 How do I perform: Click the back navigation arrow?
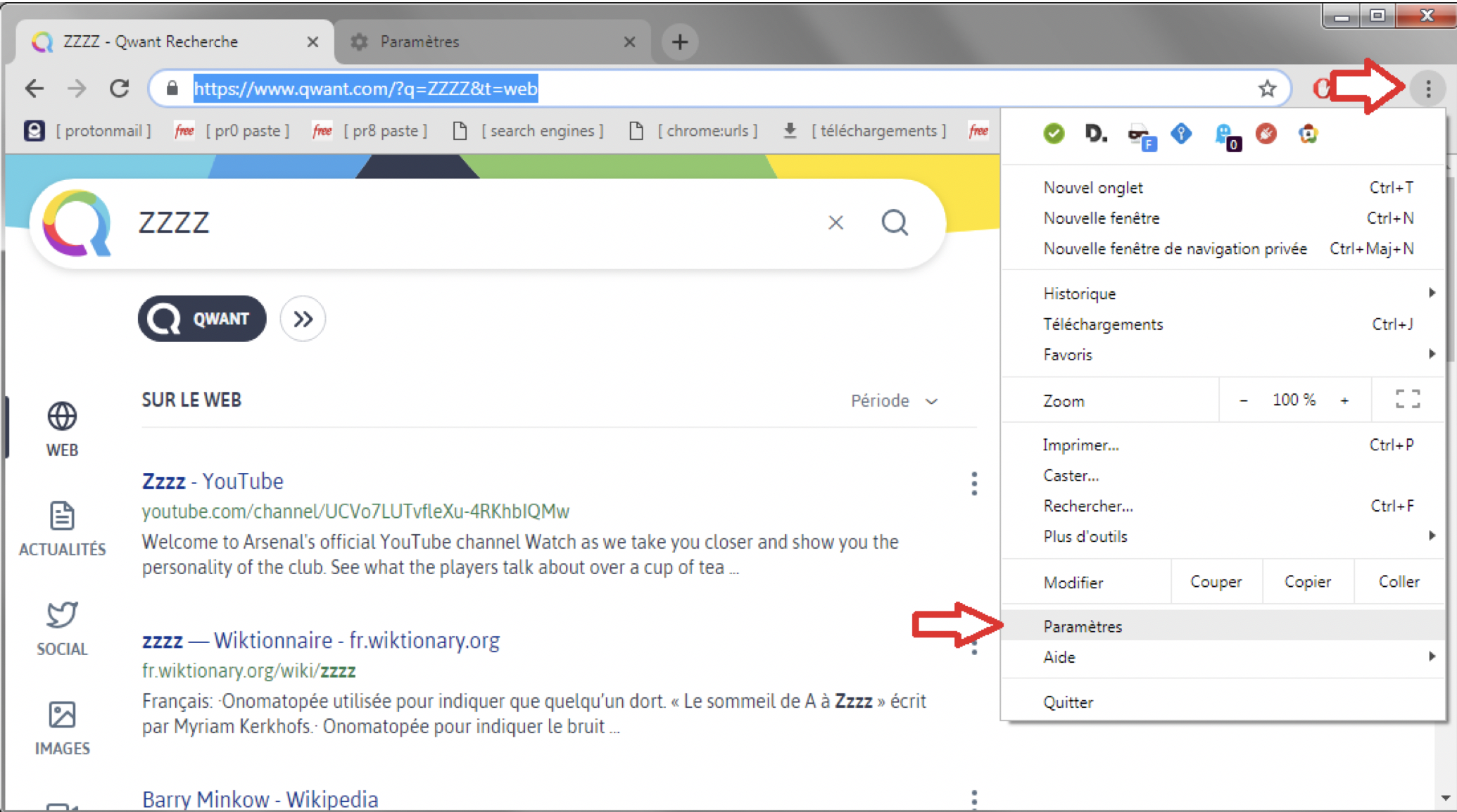pyautogui.click(x=34, y=89)
